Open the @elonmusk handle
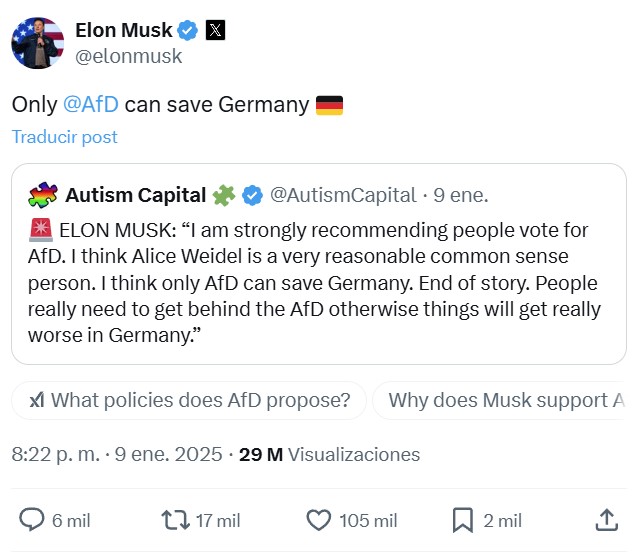Screen dimensions: 636x559 [129, 56]
